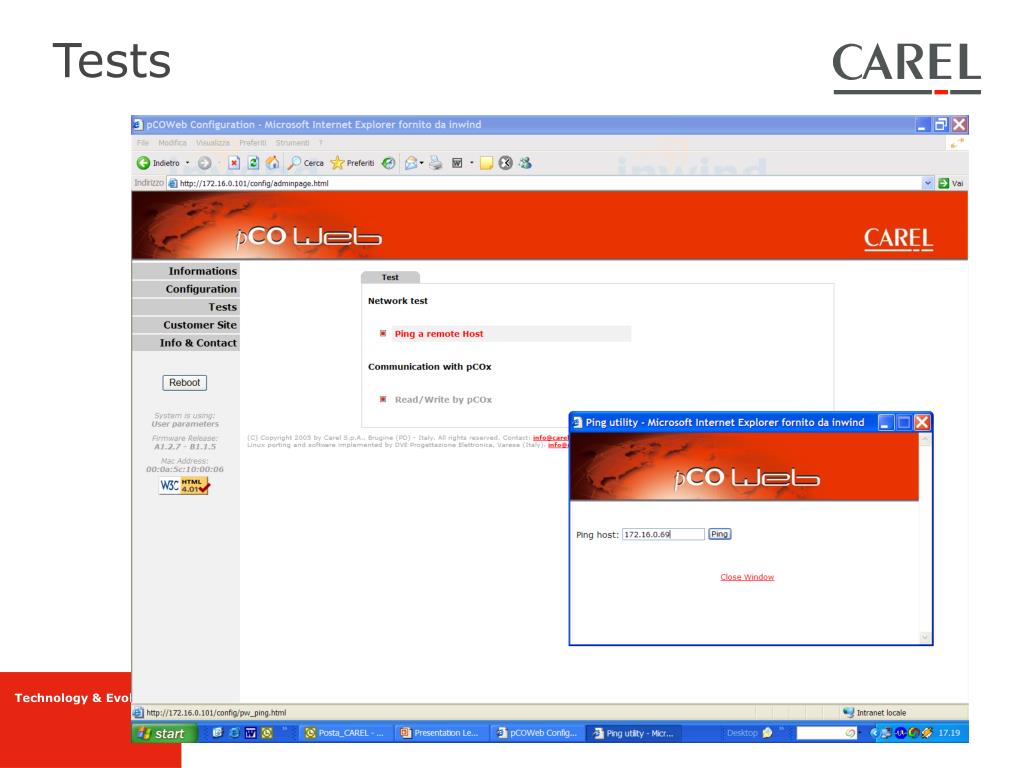The width and height of the screenshot is (1024, 768).
Task: Click the bullet icon beside Read/Write by pCOx
Action: point(383,399)
